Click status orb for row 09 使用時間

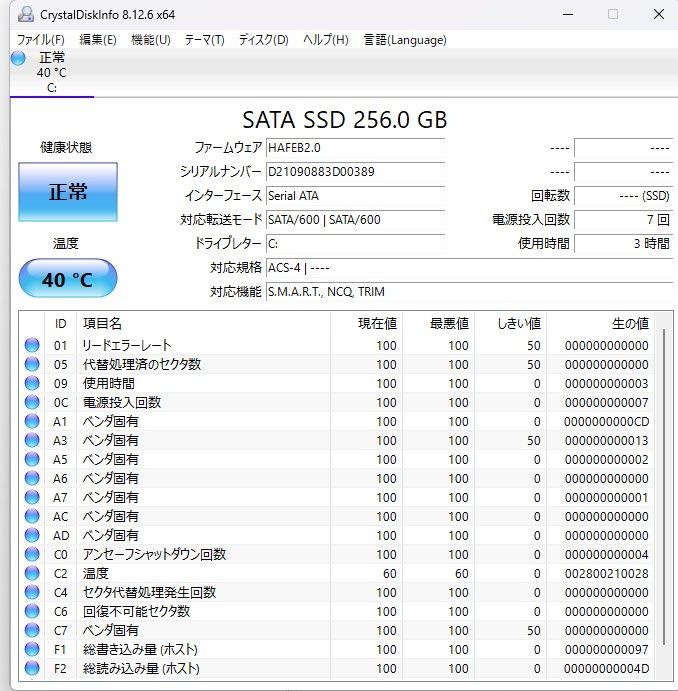pos(32,383)
